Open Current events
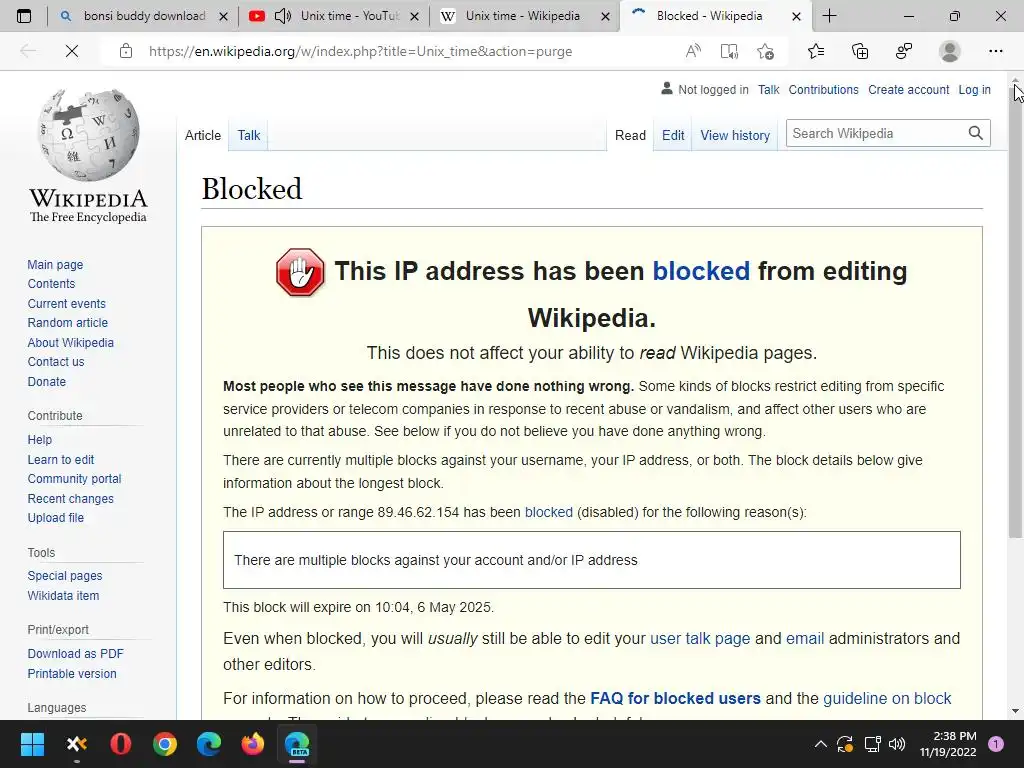This screenshot has height=768, width=1024. click(x=67, y=303)
